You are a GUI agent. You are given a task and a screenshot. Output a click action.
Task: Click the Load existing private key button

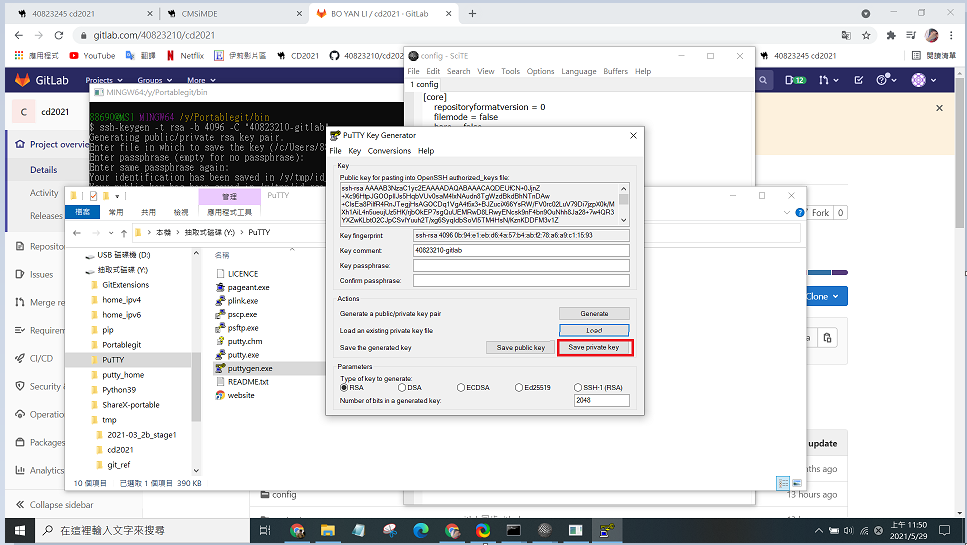click(594, 330)
